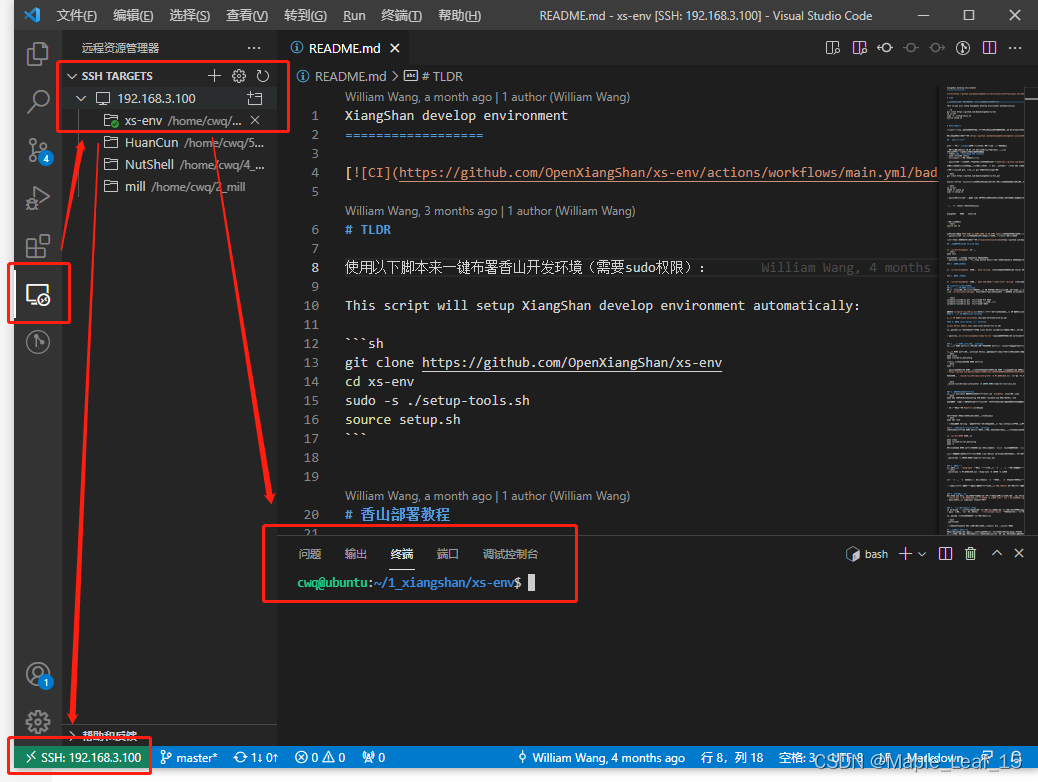
Task: Click the SSH: 192.168.3.100 remote indicator
Action: [x=83, y=758]
